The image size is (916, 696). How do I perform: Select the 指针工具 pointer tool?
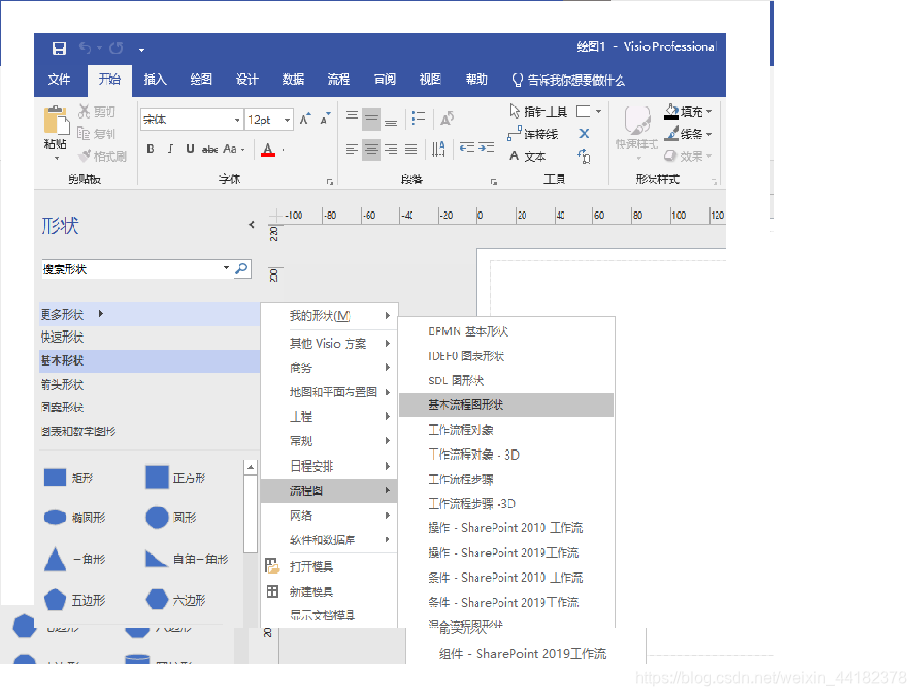[538, 111]
